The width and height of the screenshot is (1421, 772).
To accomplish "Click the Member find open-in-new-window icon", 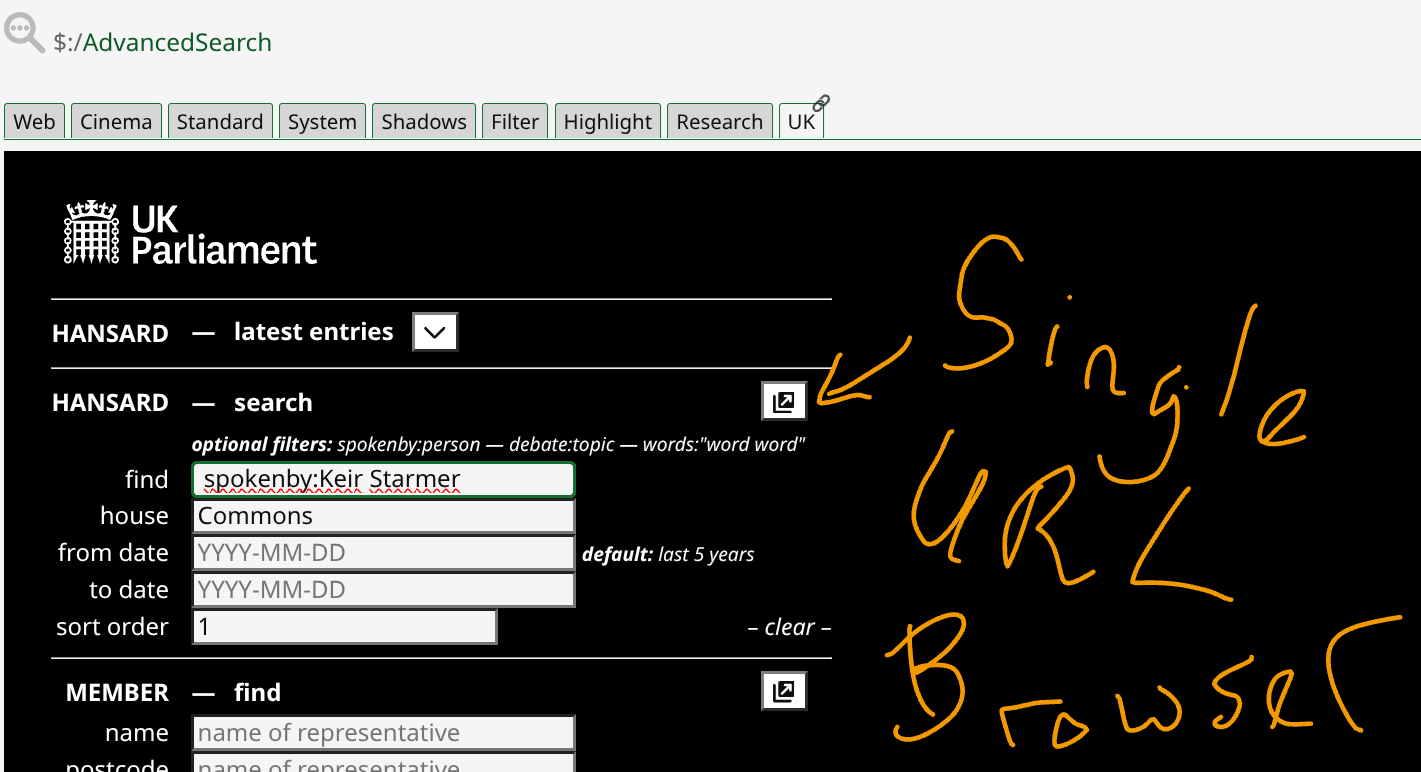I will [x=784, y=691].
